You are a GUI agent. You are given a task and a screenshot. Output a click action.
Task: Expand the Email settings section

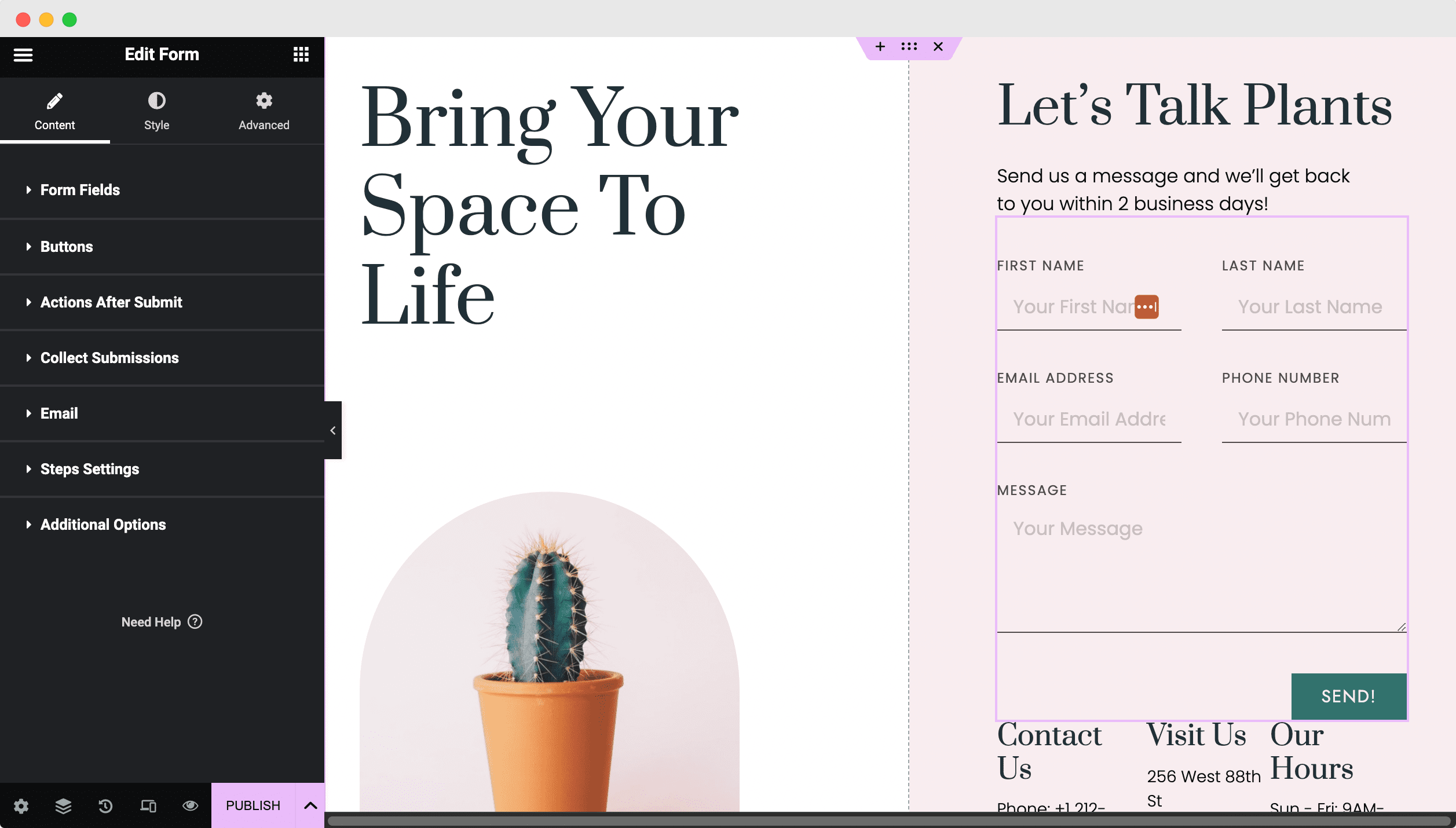pos(59,413)
